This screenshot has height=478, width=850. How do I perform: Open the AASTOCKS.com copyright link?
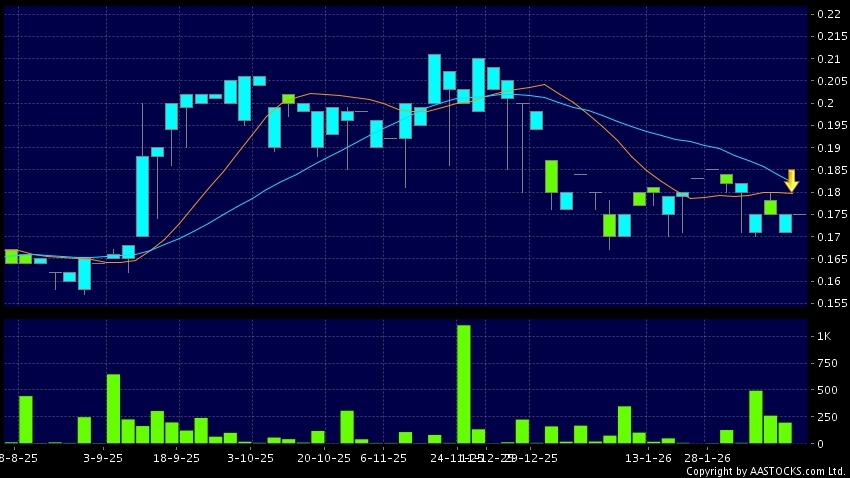pyautogui.click(x=765, y=471)
